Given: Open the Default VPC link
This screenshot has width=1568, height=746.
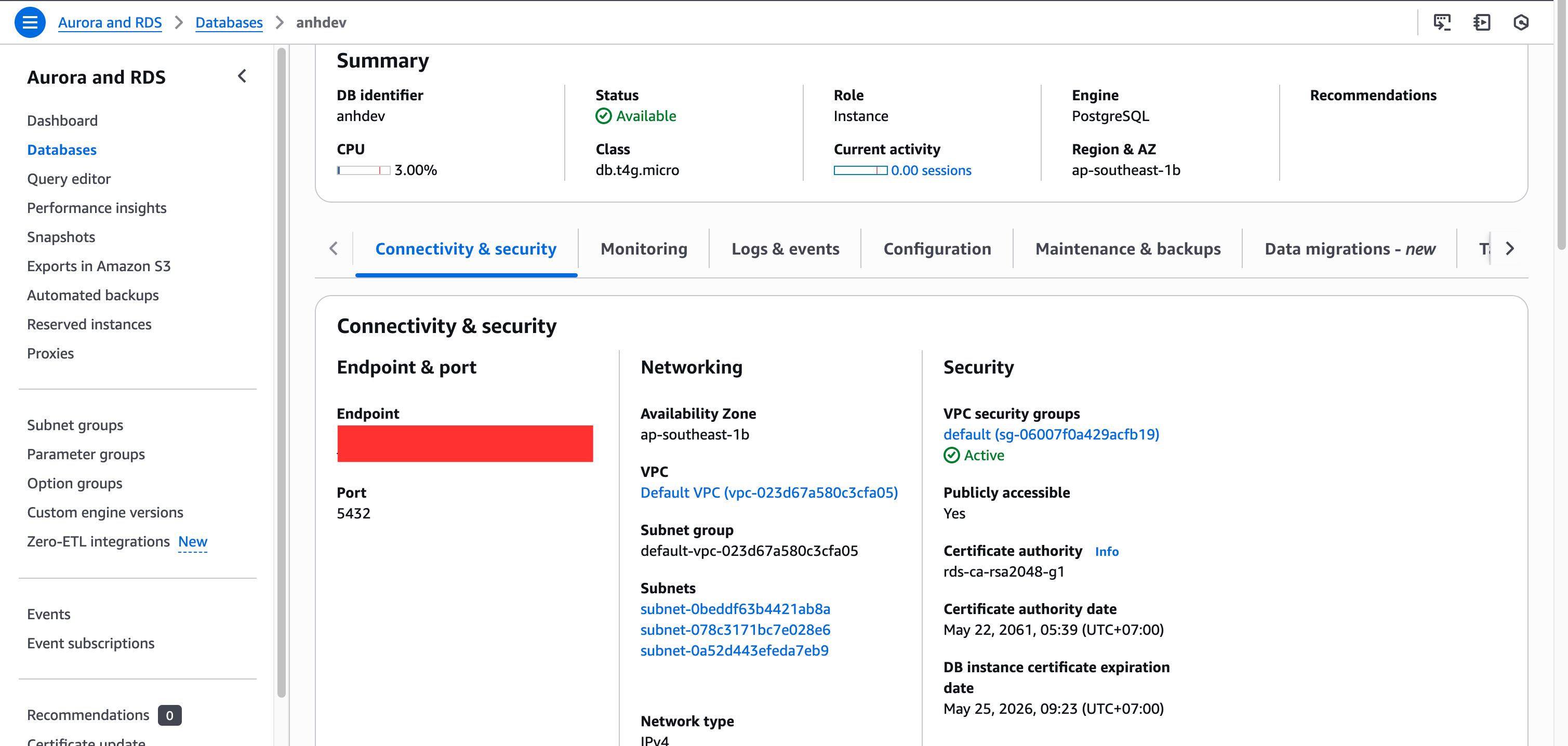Looking at the screenshot, I should pyautogui.click(x=769, y=492).
